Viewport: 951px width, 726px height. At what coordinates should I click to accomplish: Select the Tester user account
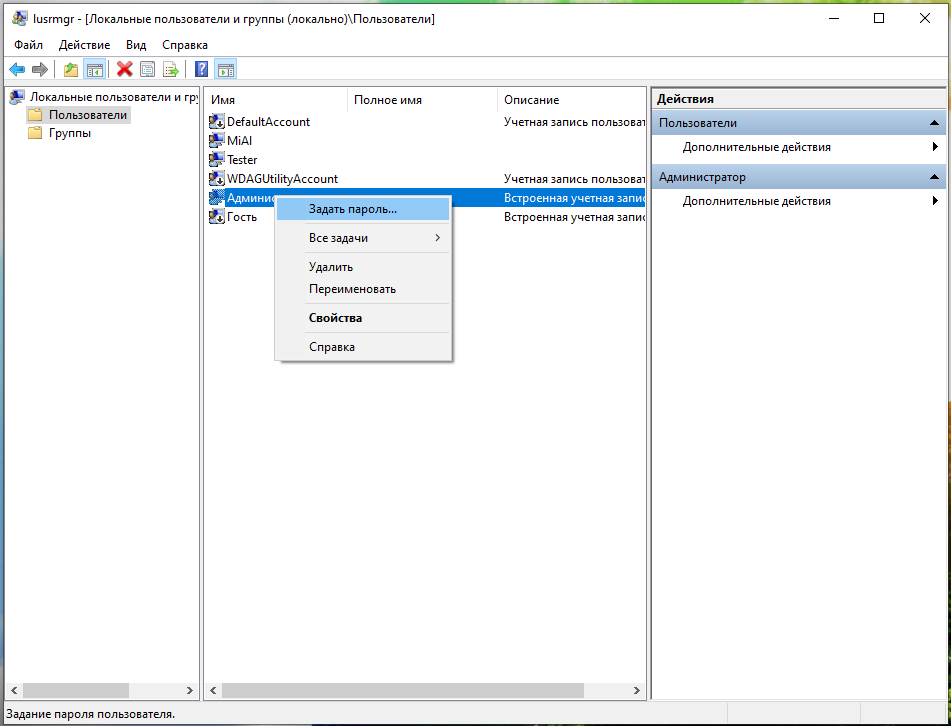tap(242, 160)
